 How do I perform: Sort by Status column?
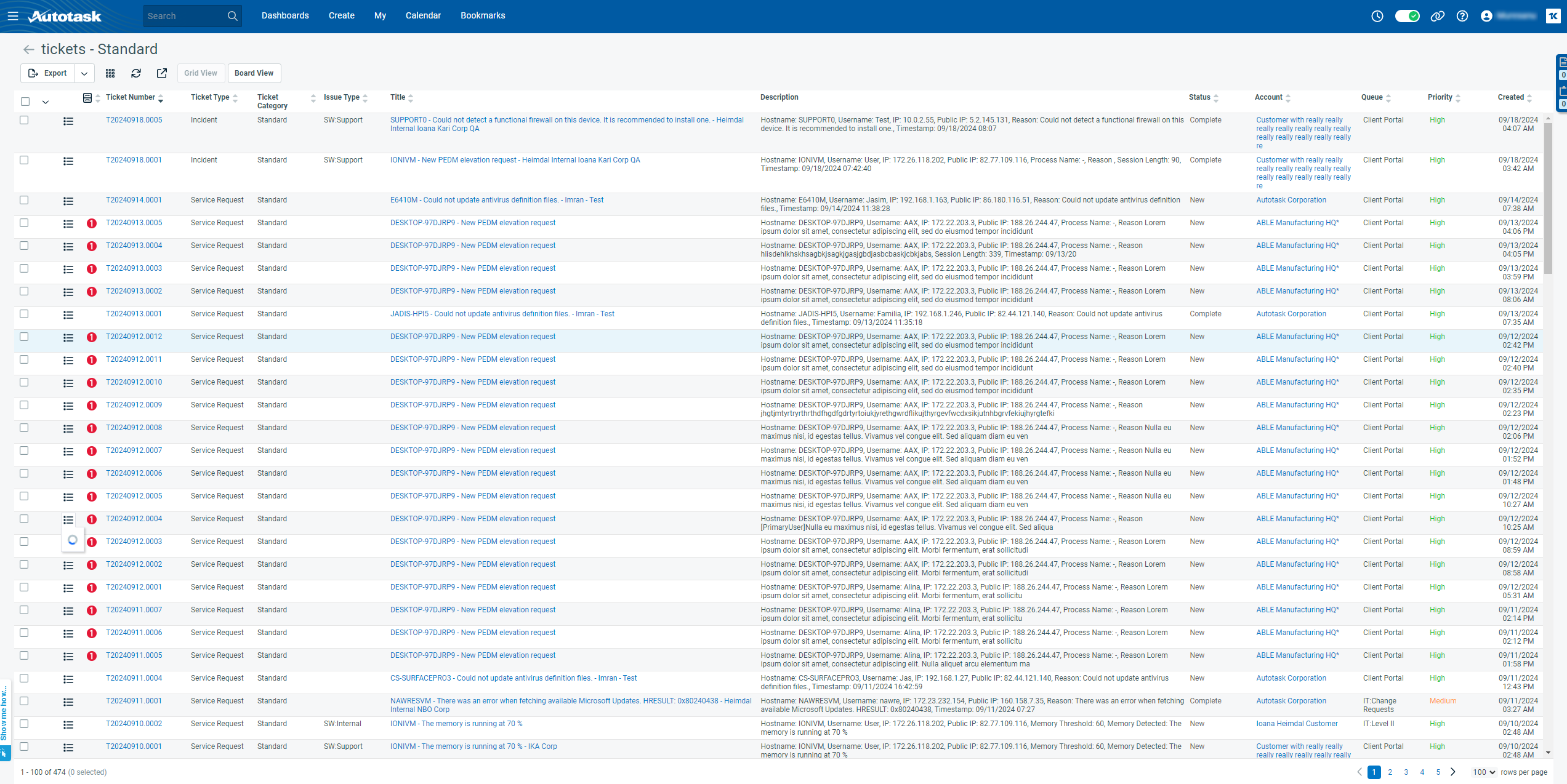click(x=1204, y=97)
